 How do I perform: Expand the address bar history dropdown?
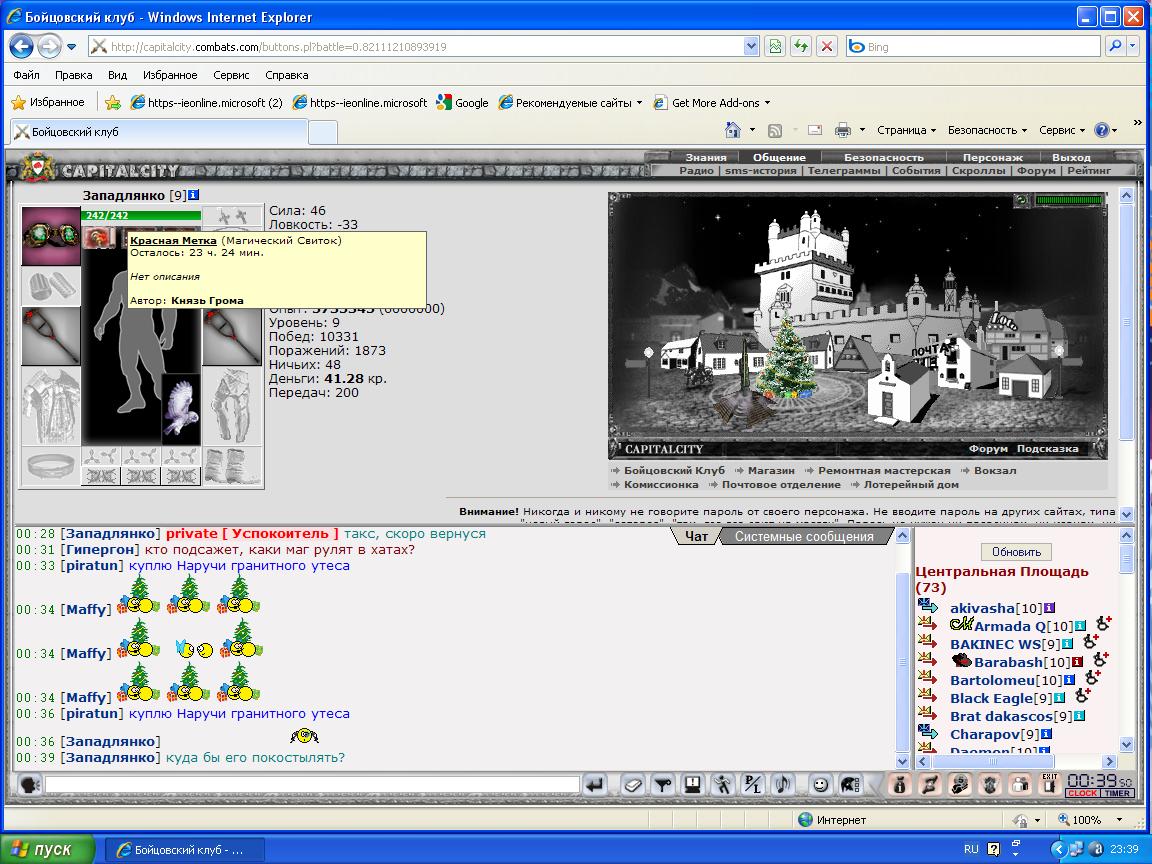click(751, 46)
